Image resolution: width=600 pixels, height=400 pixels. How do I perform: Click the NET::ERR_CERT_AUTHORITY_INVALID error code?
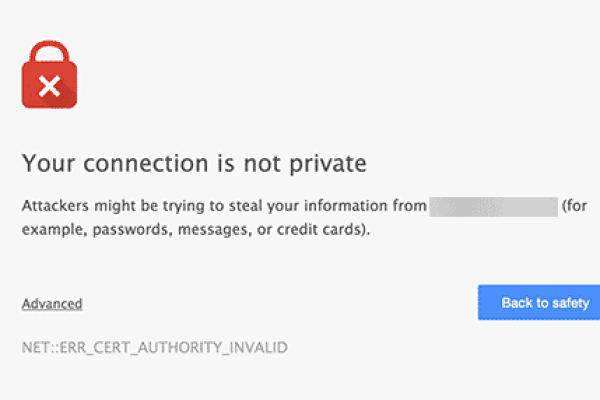(x=155, y=348)
